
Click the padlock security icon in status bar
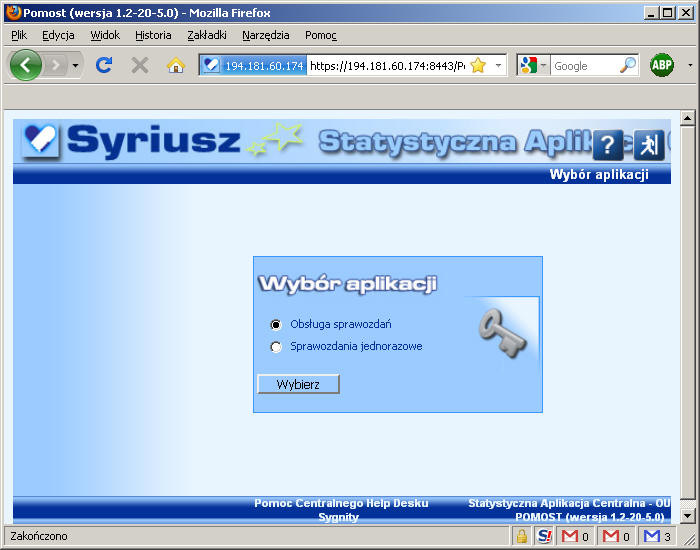pyautogui.click(x=521, y=536)
